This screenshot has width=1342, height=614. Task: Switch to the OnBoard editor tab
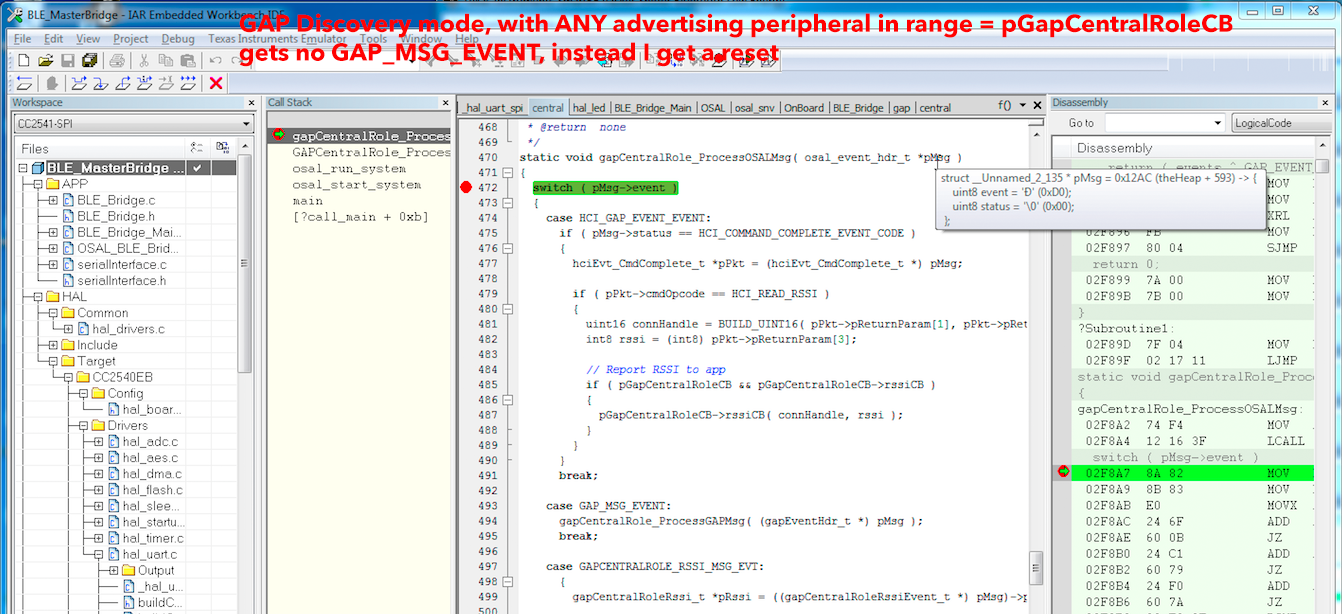[x=804, y=107]
